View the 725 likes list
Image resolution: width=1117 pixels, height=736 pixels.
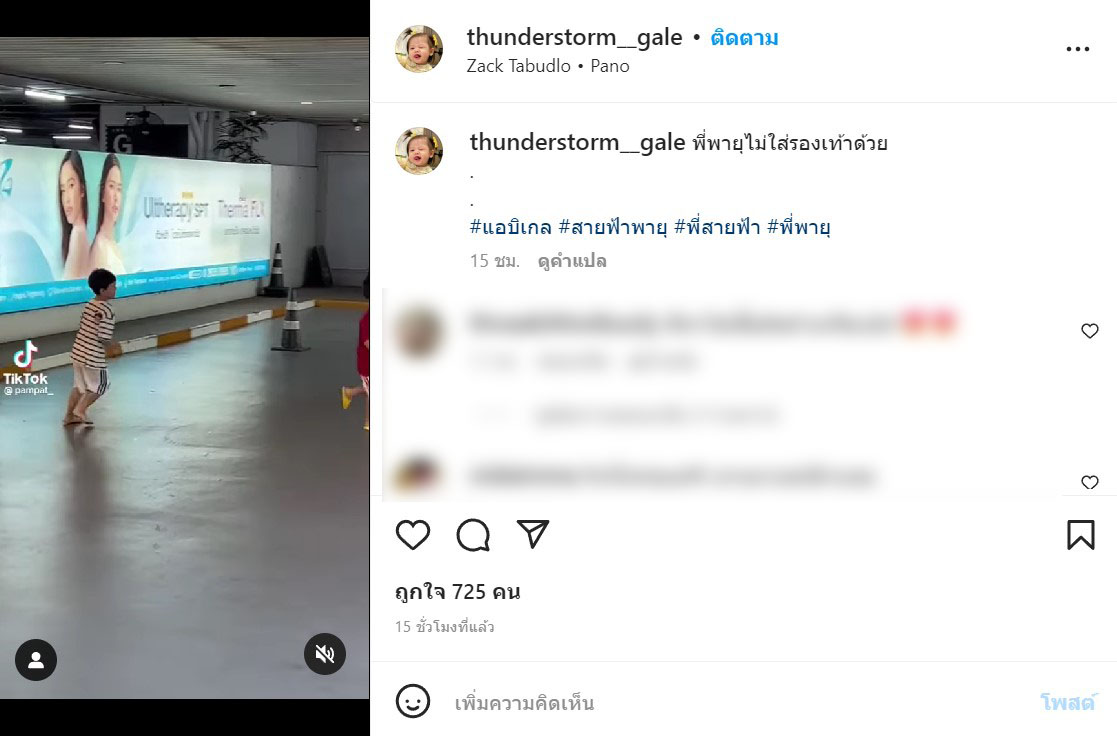point(457,592)
